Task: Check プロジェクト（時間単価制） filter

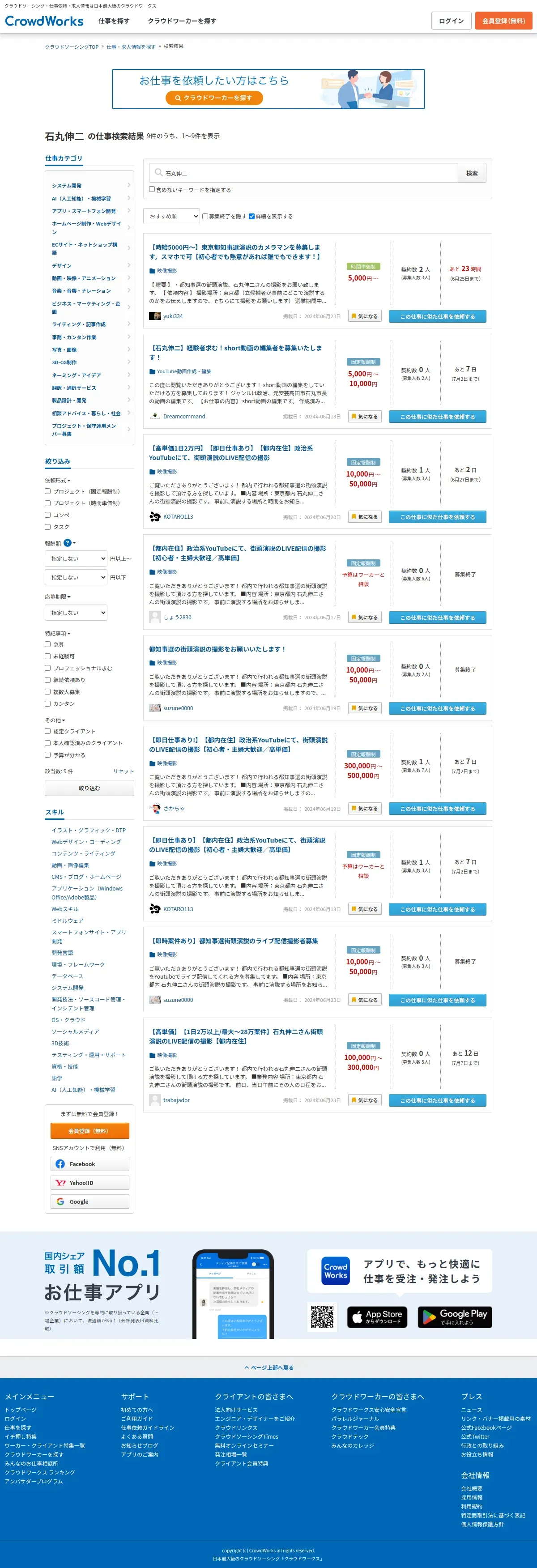Action: [47, 503]
